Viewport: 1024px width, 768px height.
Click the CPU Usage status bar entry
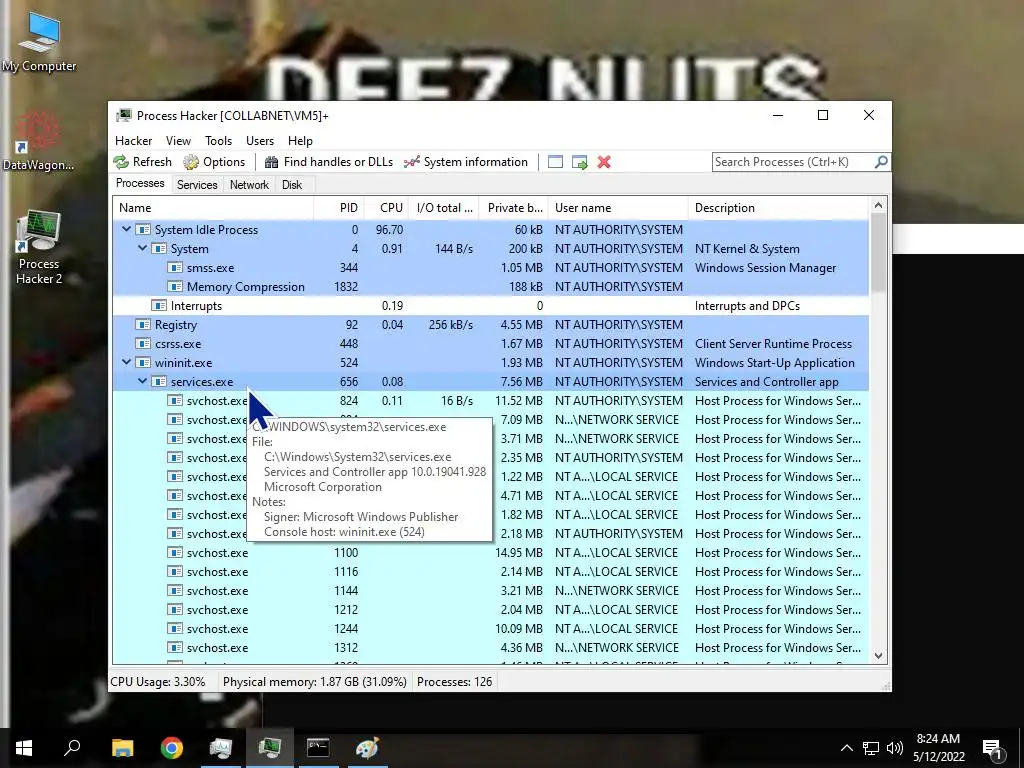pos(157,682)
